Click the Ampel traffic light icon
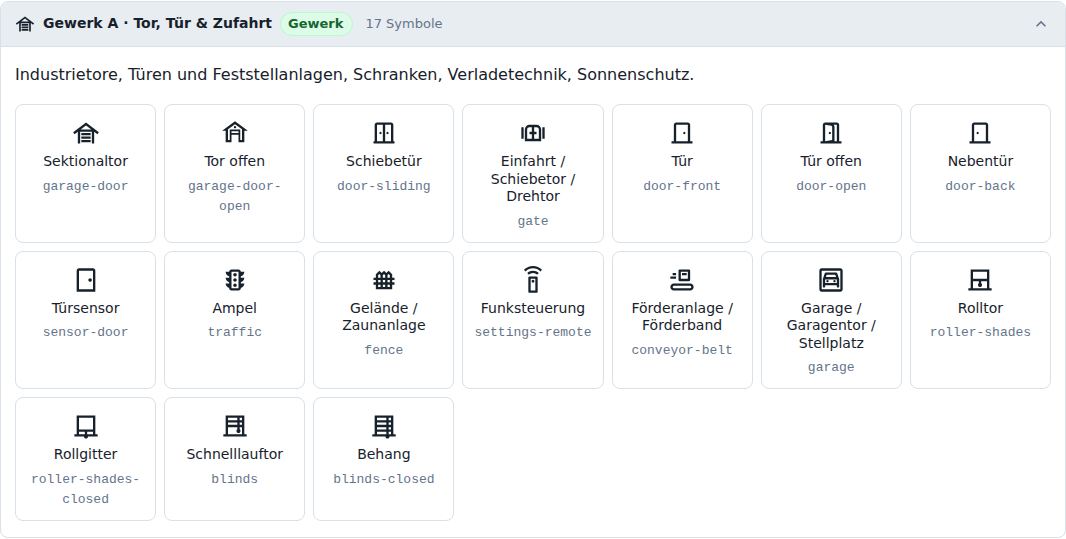The width and height of the screenshot is (1066, 539). (235, 280)
